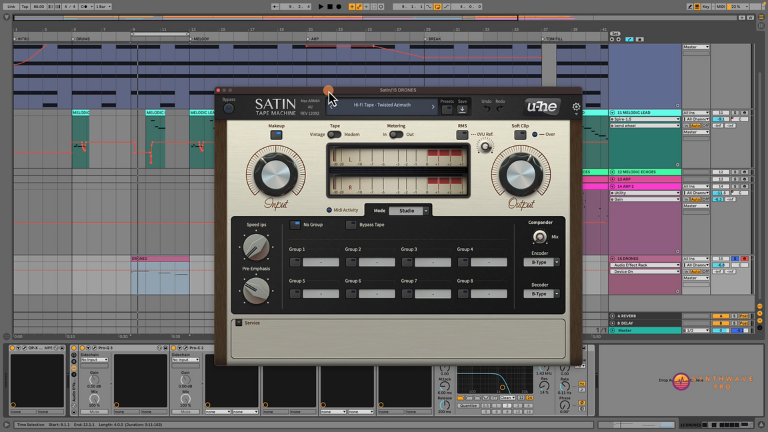Click the large Input knob

(x=276, y=174)
